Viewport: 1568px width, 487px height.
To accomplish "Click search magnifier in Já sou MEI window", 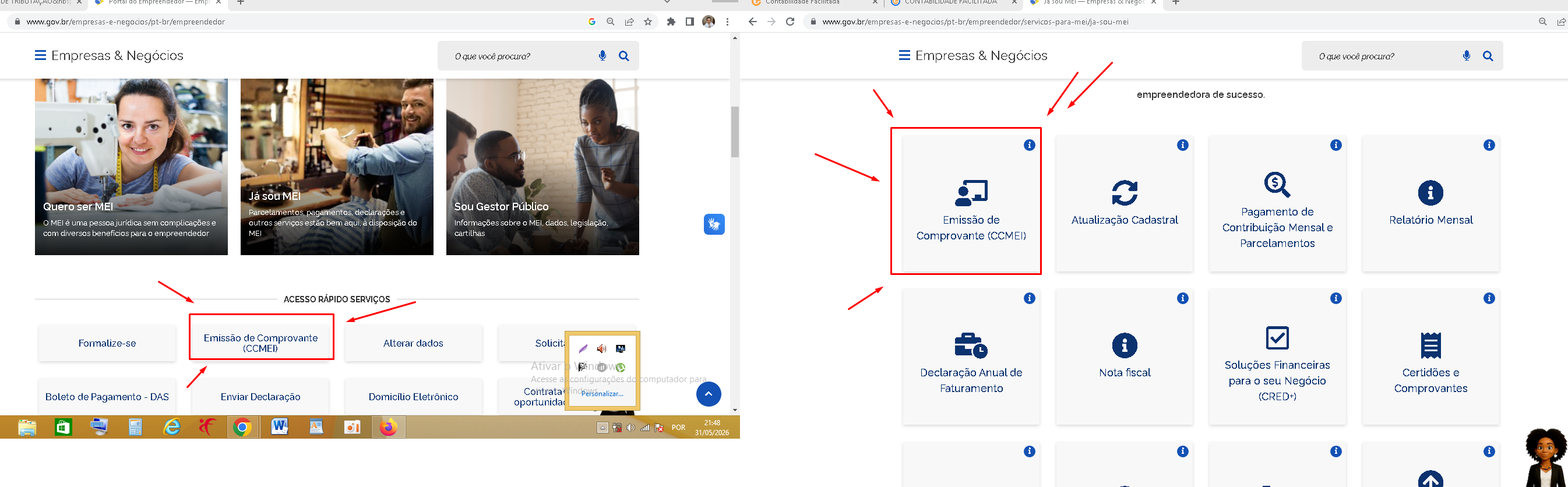I will tap(1488, 56).
